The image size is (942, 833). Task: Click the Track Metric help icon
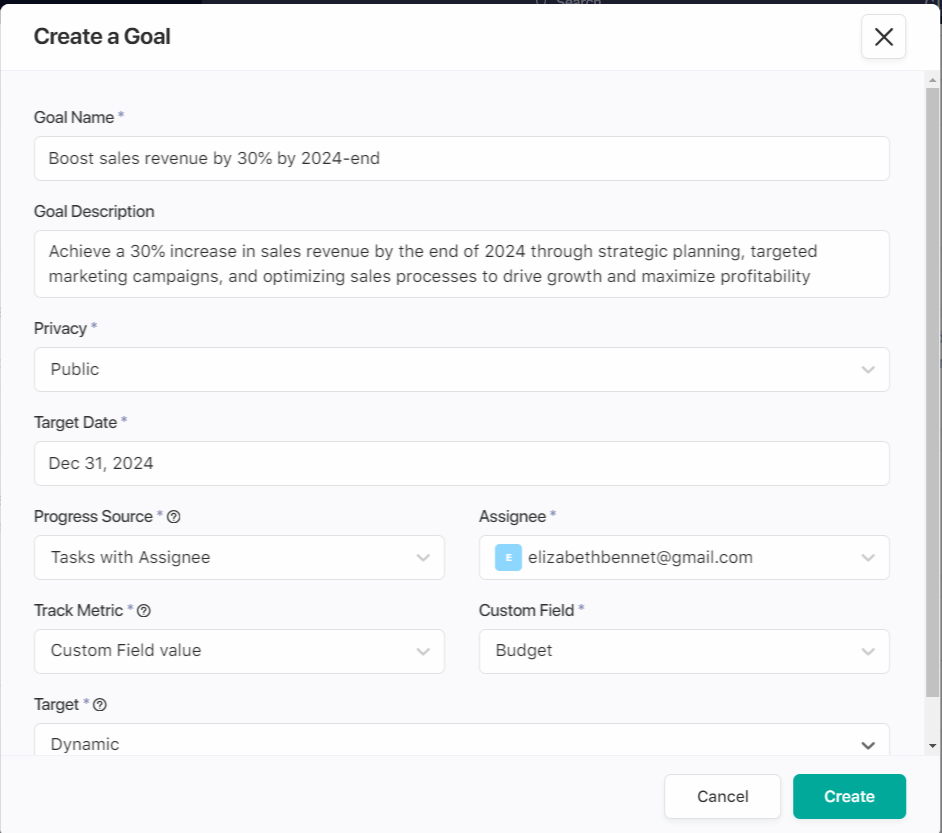click(144, 611)
